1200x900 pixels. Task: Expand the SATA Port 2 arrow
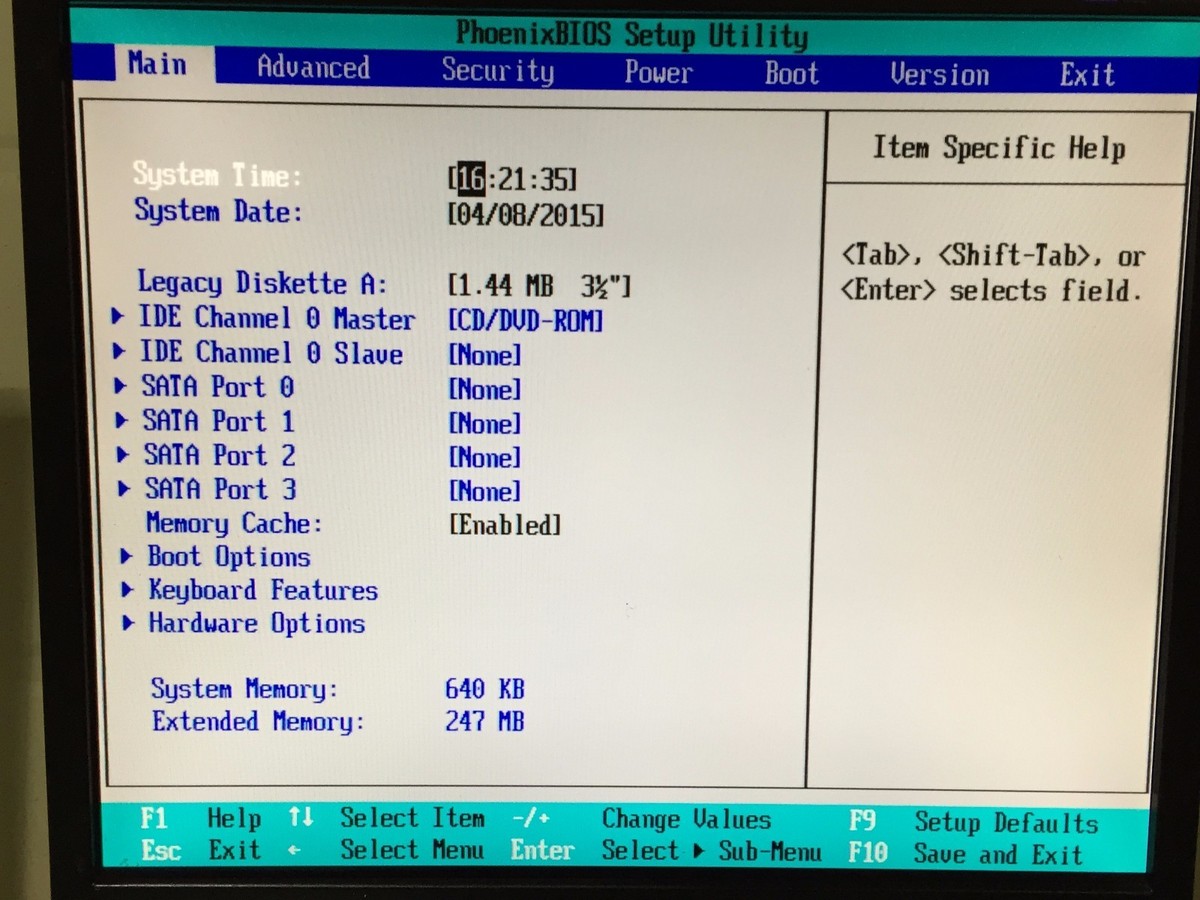point(123,454)
